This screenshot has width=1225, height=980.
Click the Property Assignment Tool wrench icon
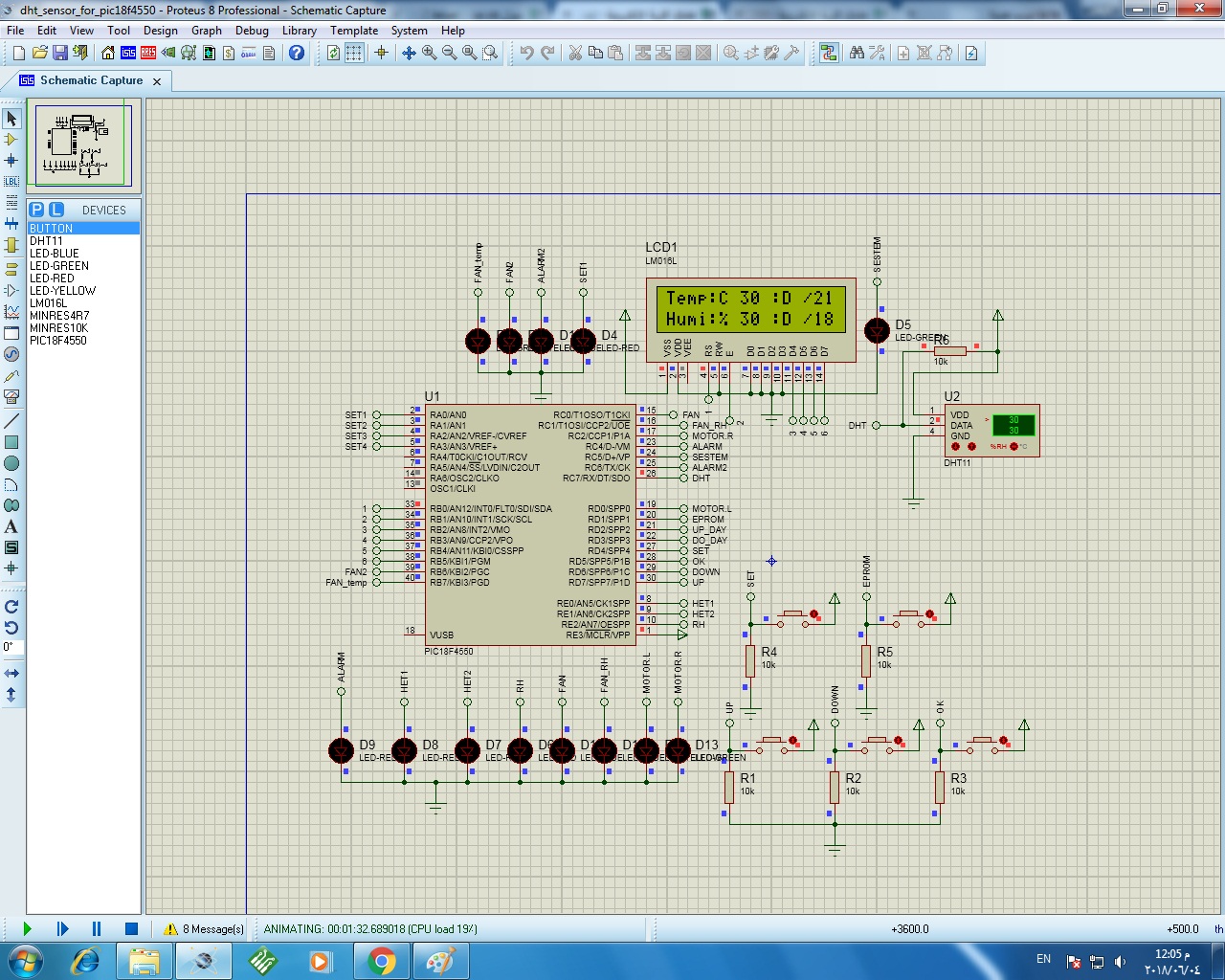click(877, 54)
